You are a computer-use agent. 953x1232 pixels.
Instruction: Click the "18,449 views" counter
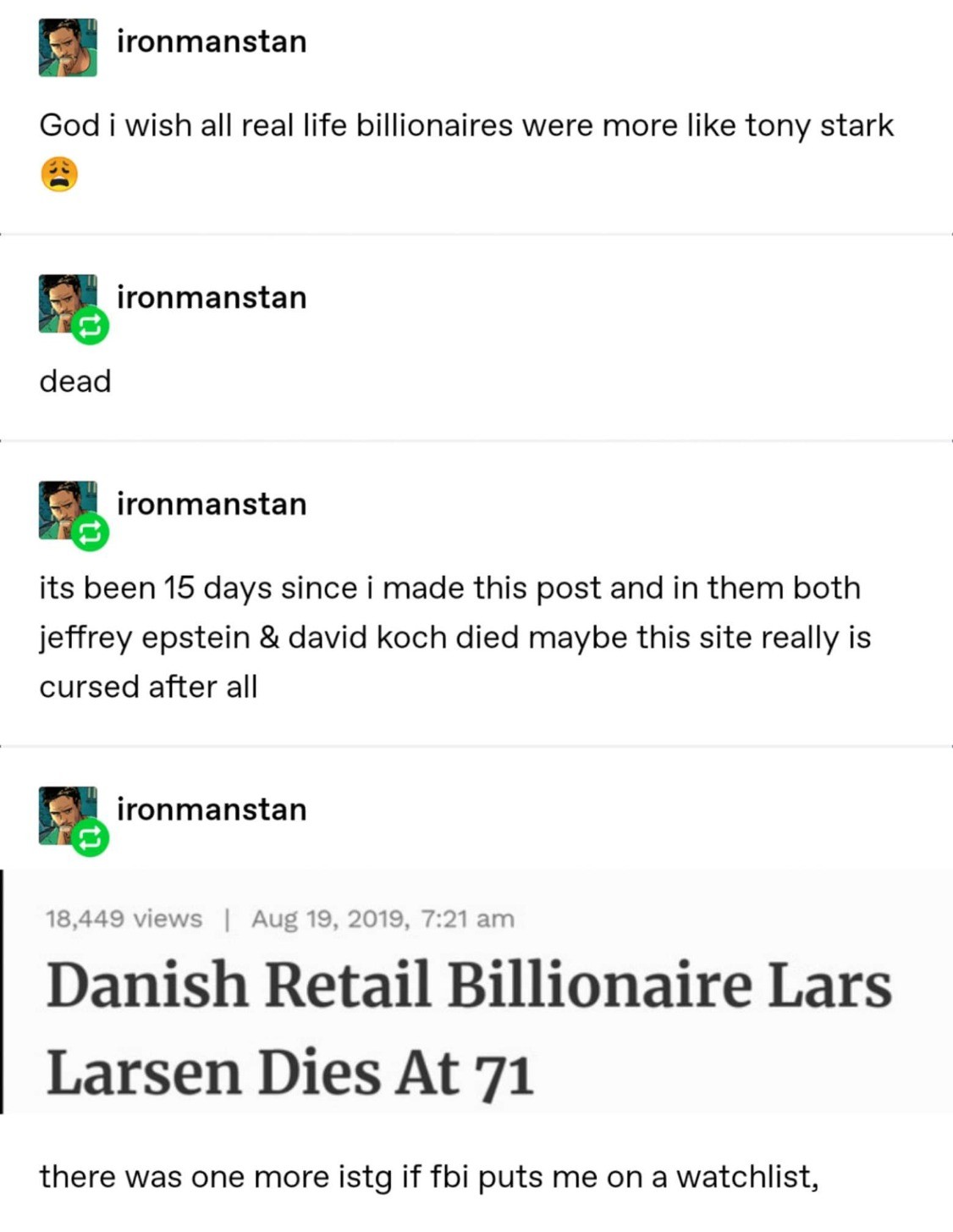pyautogui.click(x=124, y=919)
